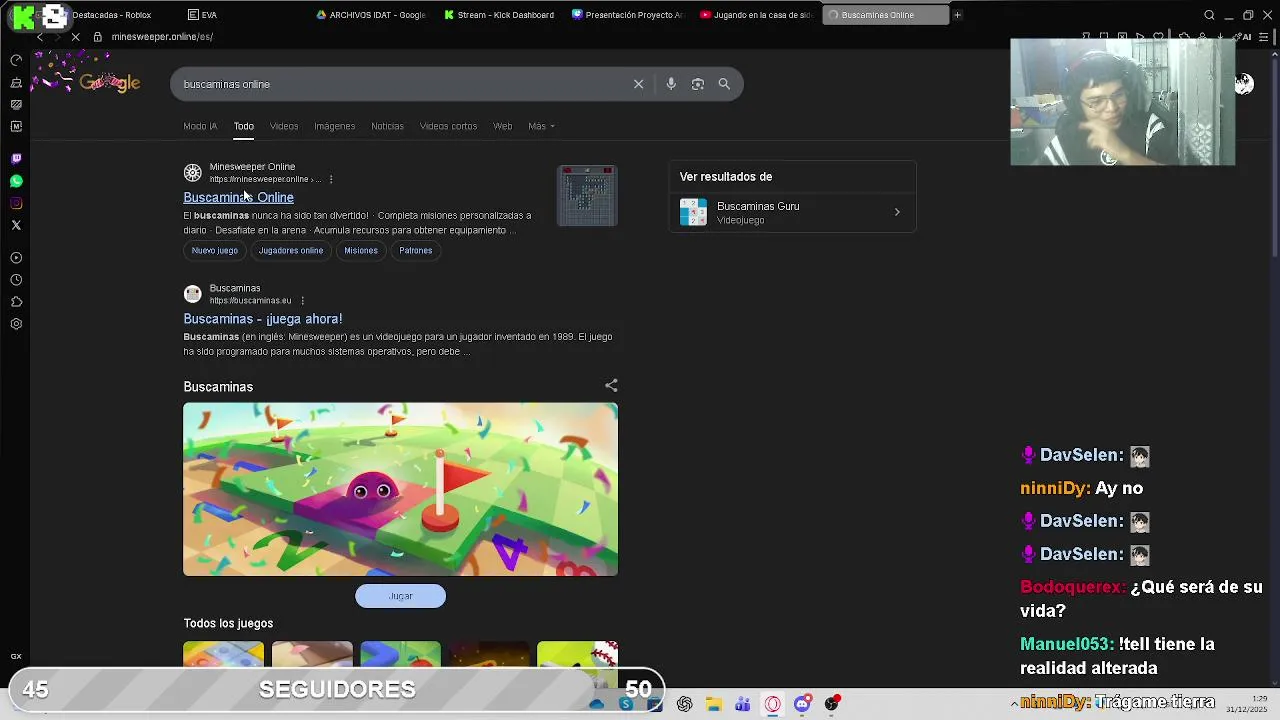
Task: Click the magnifier search submit icon
Action: pos(724,84)
